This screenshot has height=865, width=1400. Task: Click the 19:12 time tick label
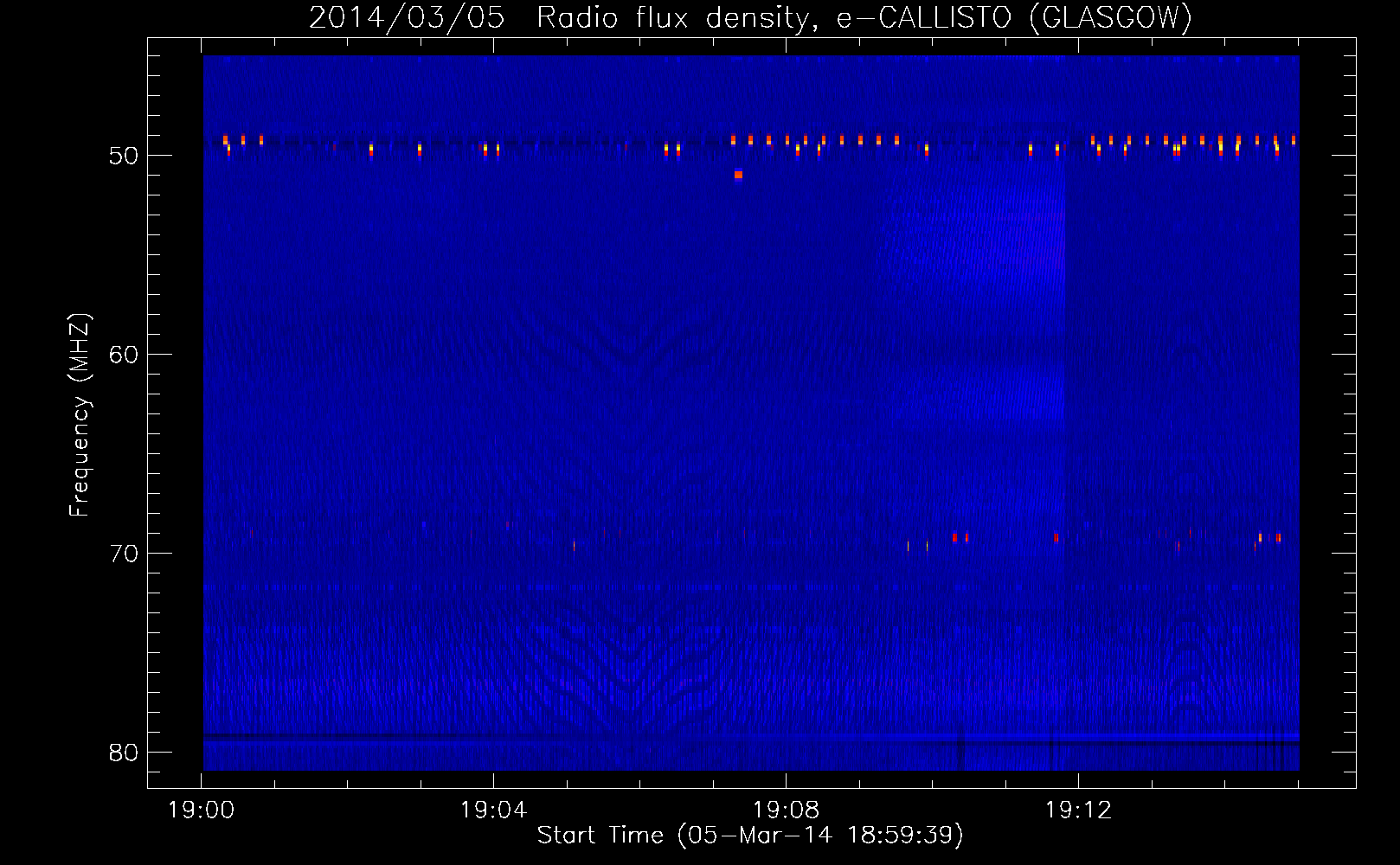click(x=1078, y=811)
